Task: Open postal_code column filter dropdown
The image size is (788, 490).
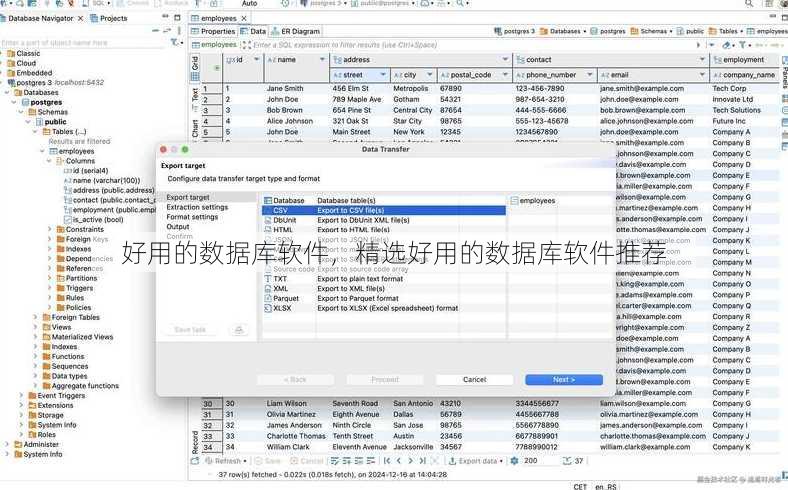Action: point(506,75)
